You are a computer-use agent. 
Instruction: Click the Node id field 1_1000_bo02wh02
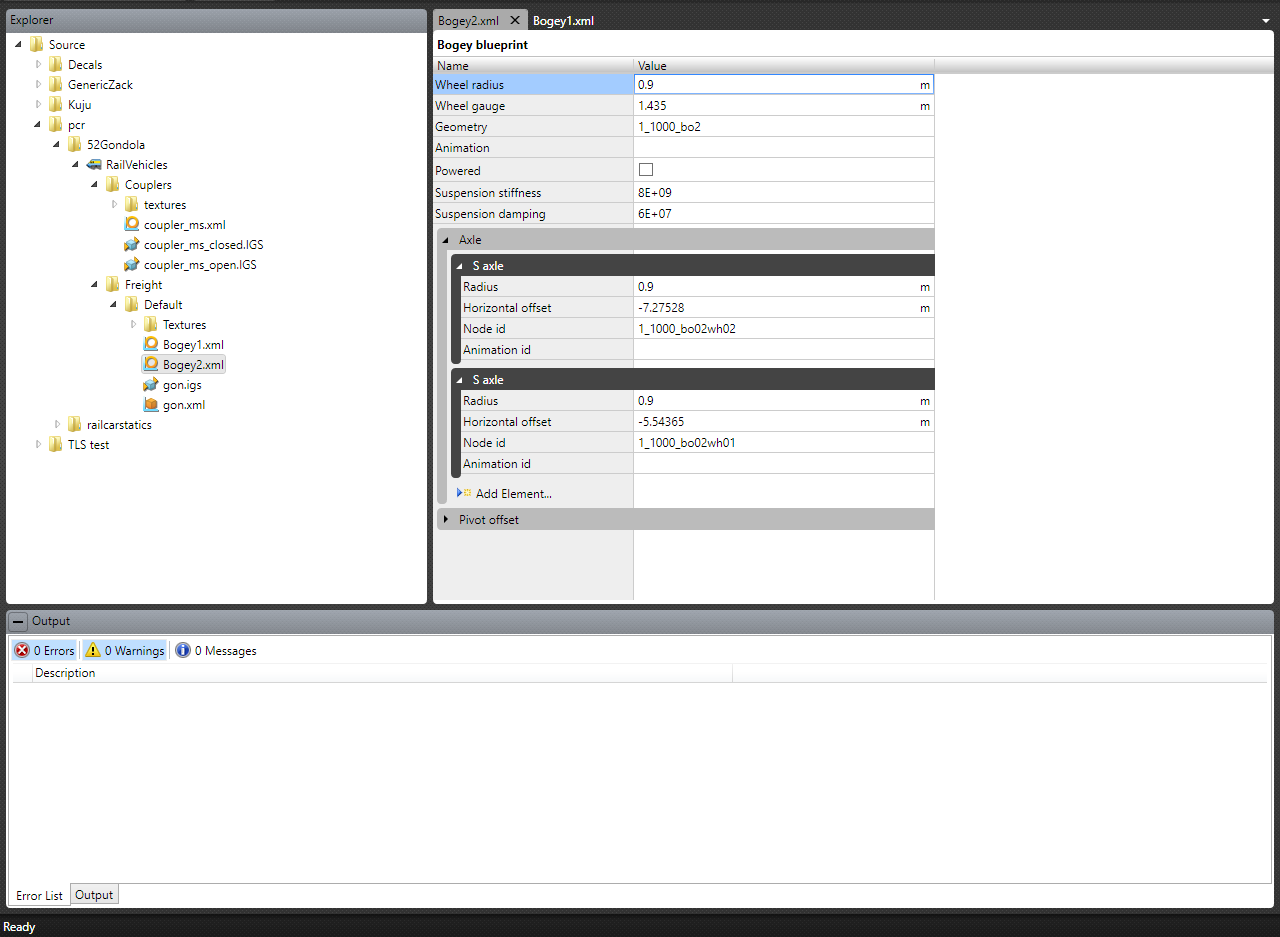784,329
